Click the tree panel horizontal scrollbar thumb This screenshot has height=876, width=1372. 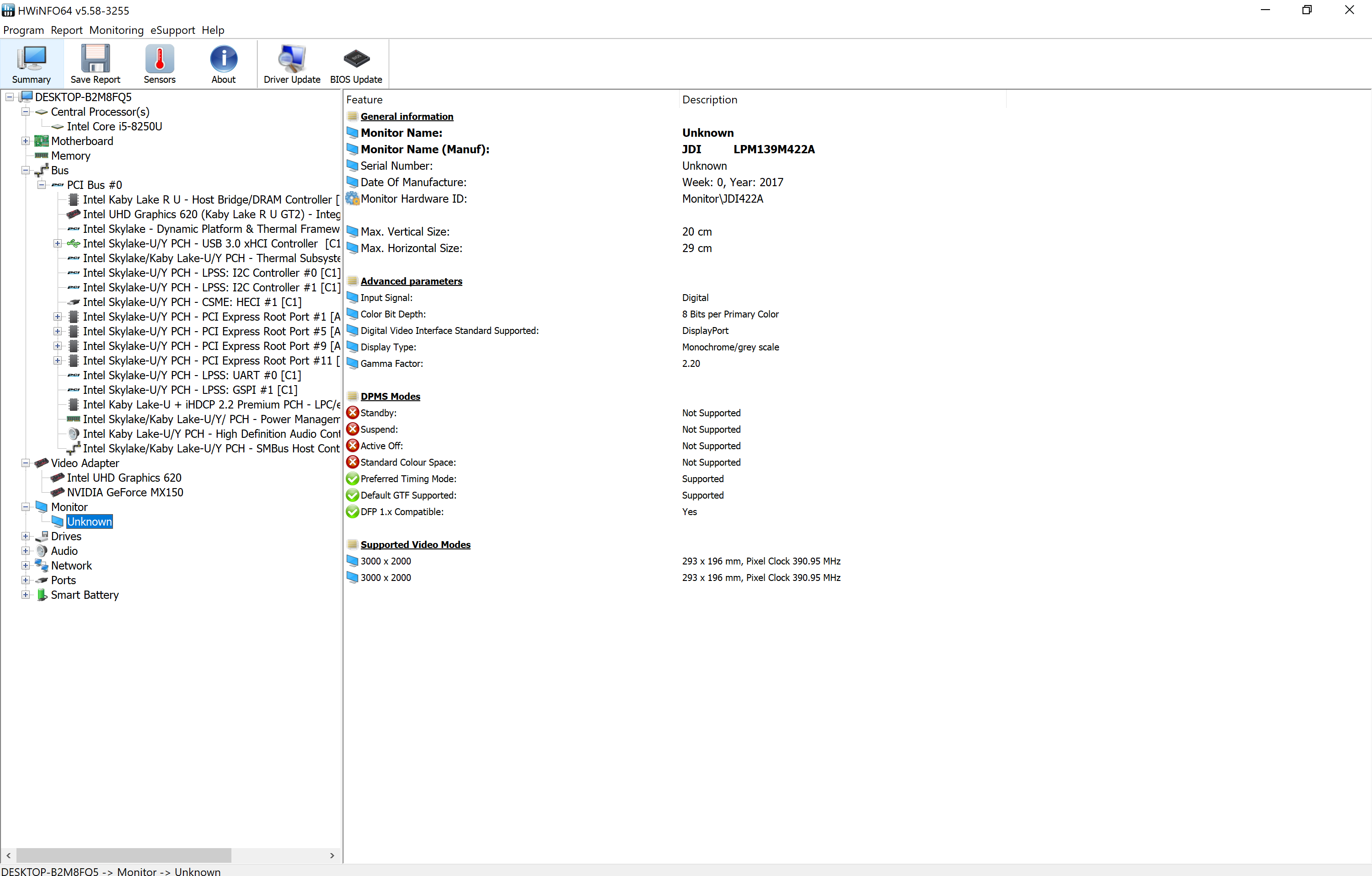click(x=123, y=855)
